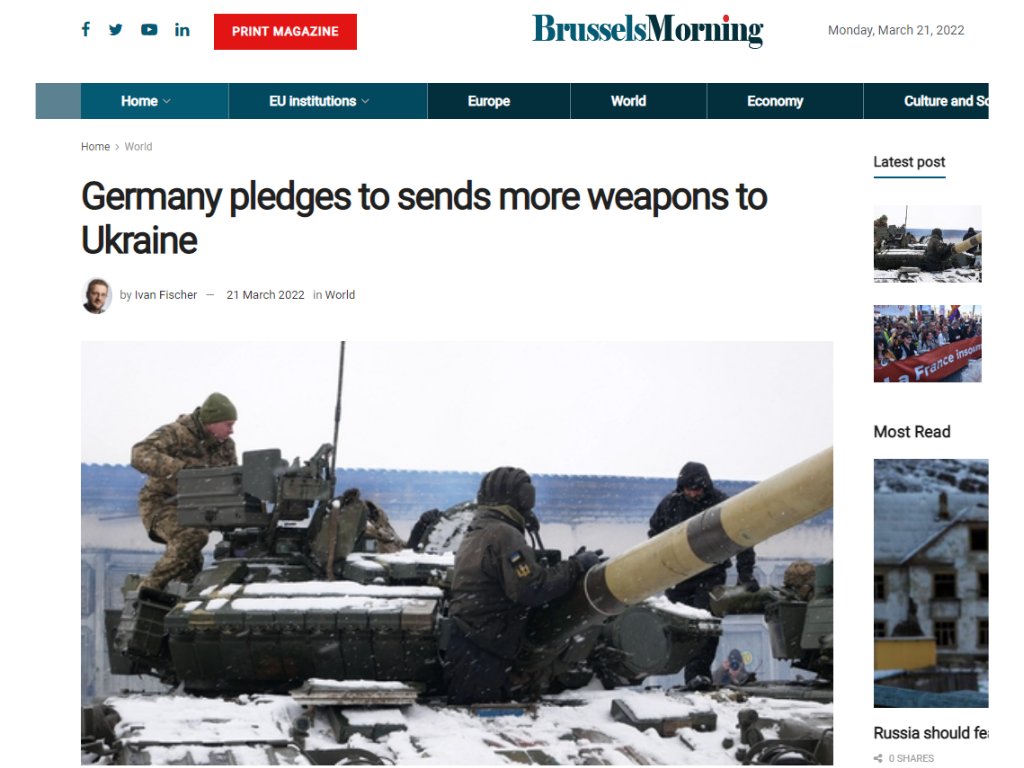The width and height of the screenshot is (1024, 768).
Task: Click the Home breadcrumb link
Action: click(95, 147)
